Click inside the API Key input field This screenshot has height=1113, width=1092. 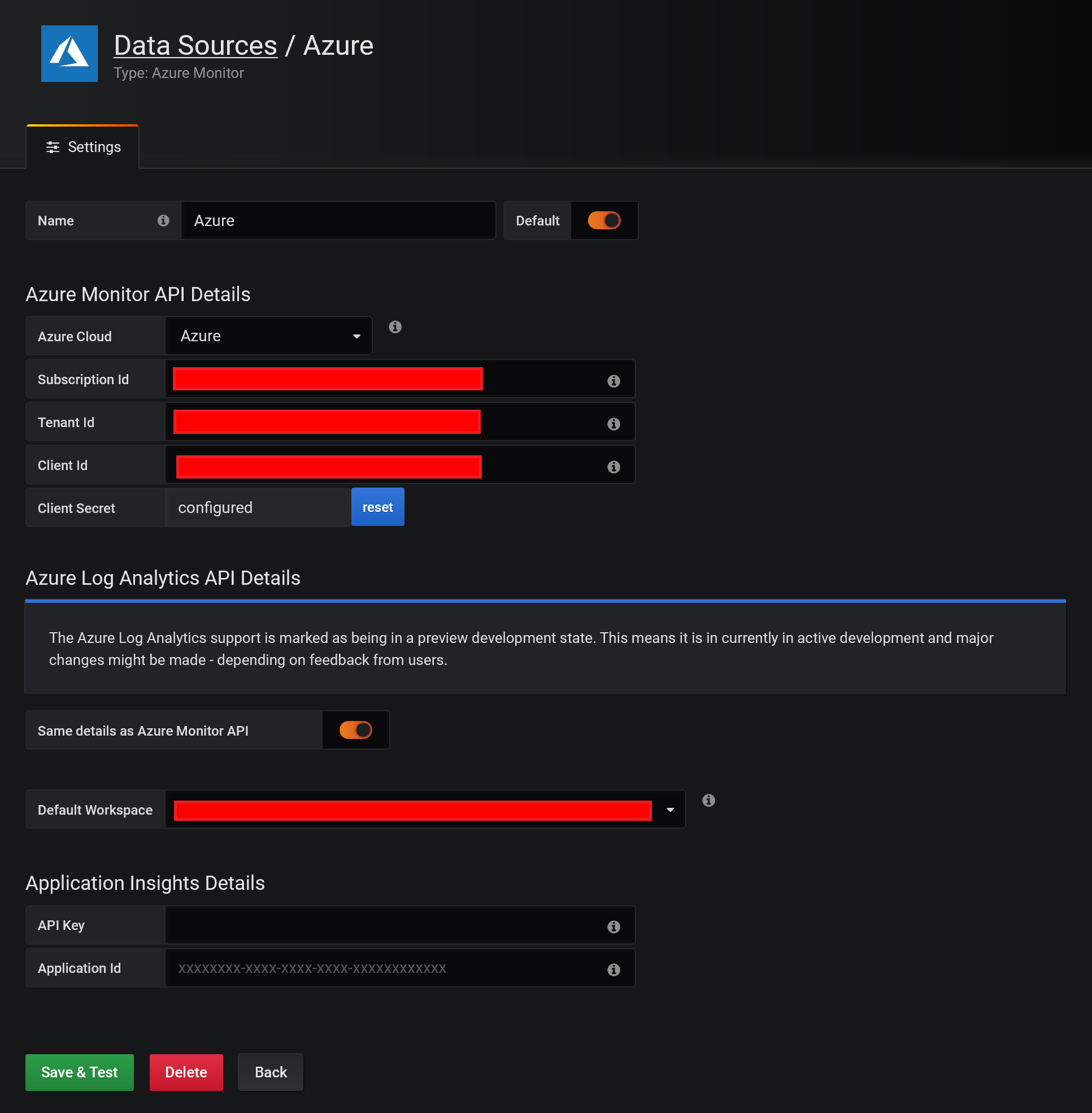click(373, 925)
